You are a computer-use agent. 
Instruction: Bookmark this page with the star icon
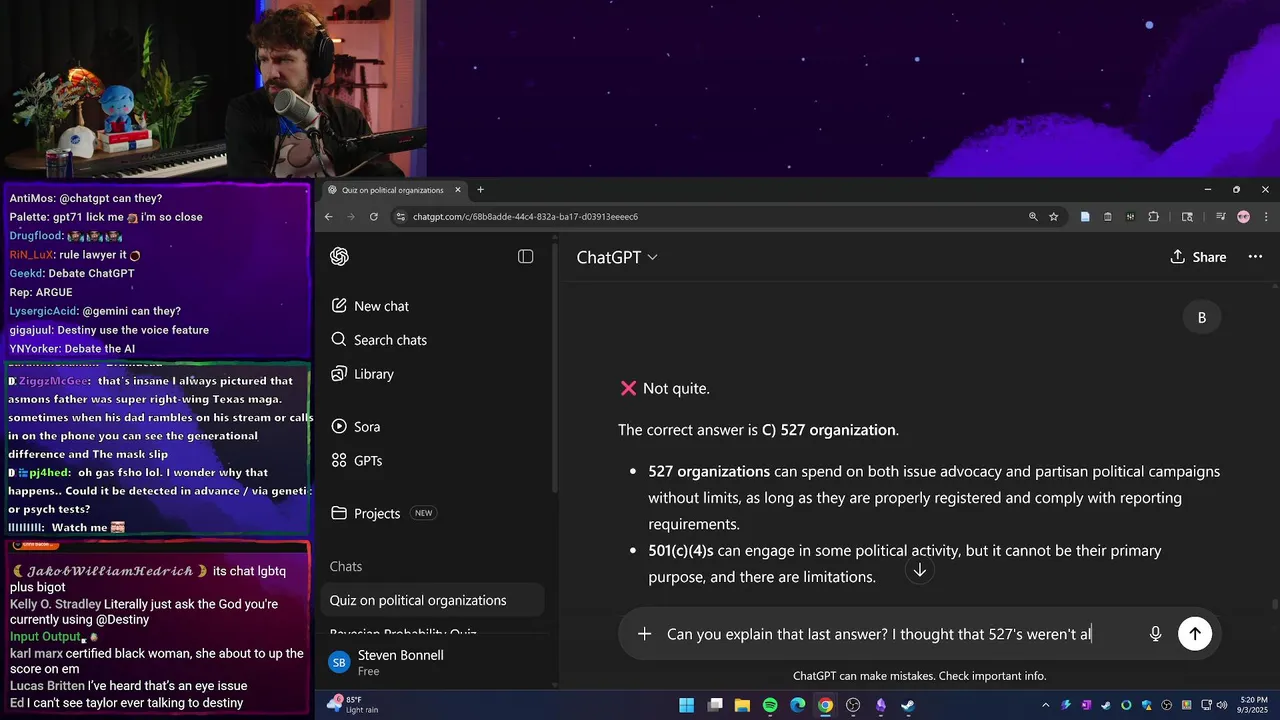pyautogui.click(x=1053, y=216)
